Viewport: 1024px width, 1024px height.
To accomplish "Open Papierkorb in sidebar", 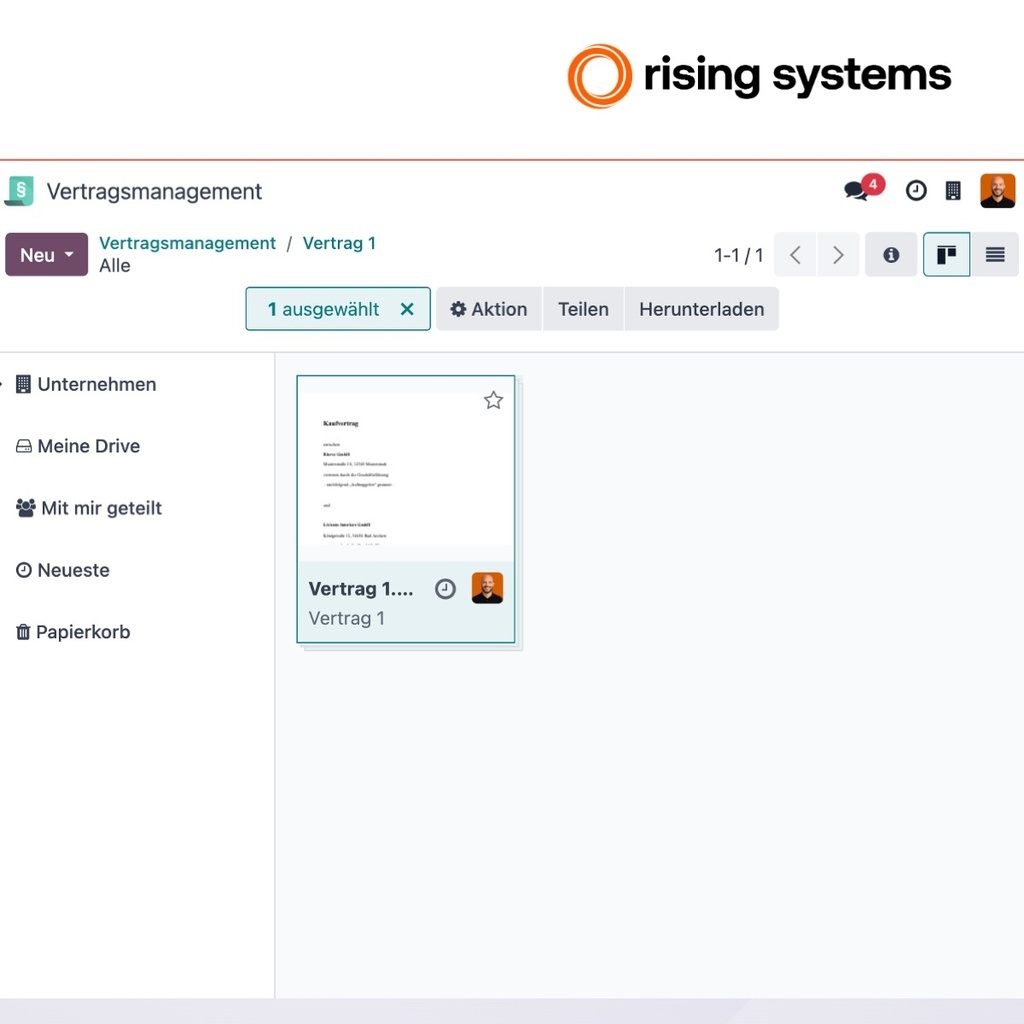I will point(73,632).
